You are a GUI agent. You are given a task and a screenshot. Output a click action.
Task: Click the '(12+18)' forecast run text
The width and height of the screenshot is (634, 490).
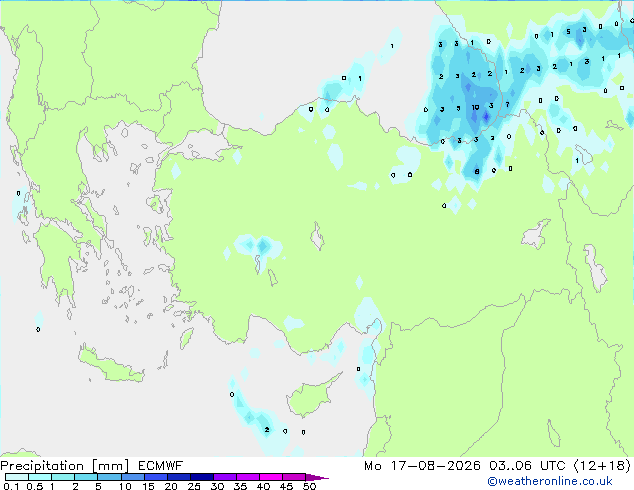tap(602, 466)
